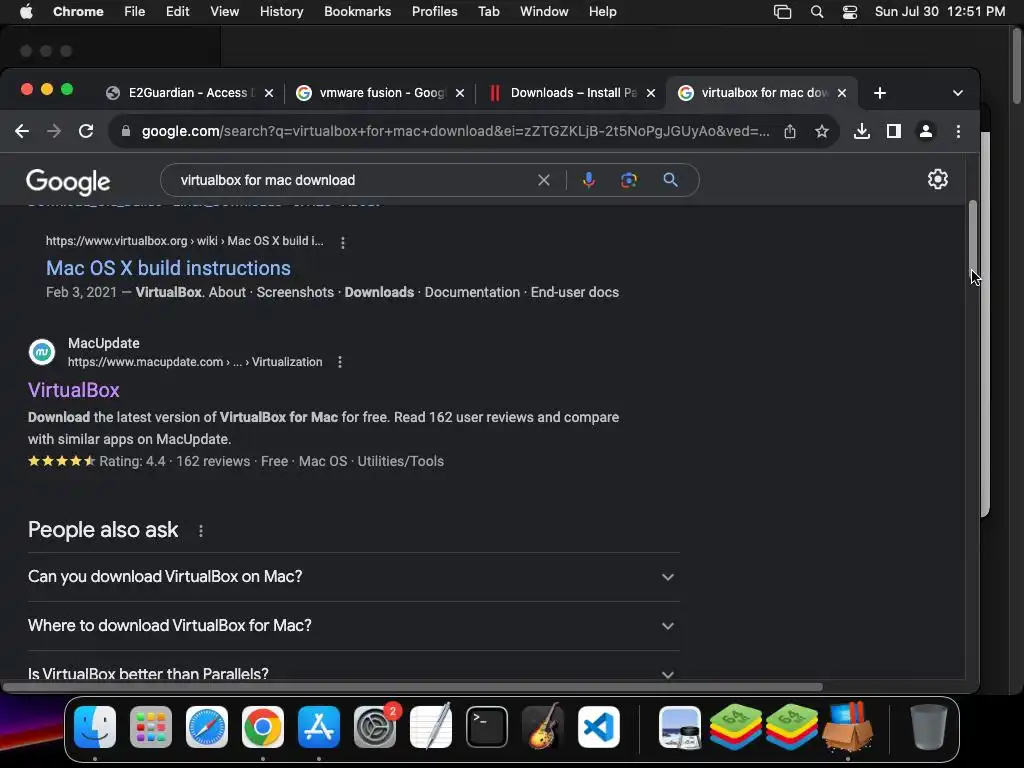Open the tab search dropdown arrow
1024x768 pixels.
957,93
